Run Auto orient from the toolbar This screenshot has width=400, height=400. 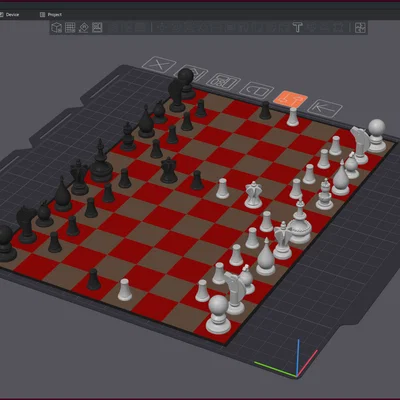click(83, 27)
